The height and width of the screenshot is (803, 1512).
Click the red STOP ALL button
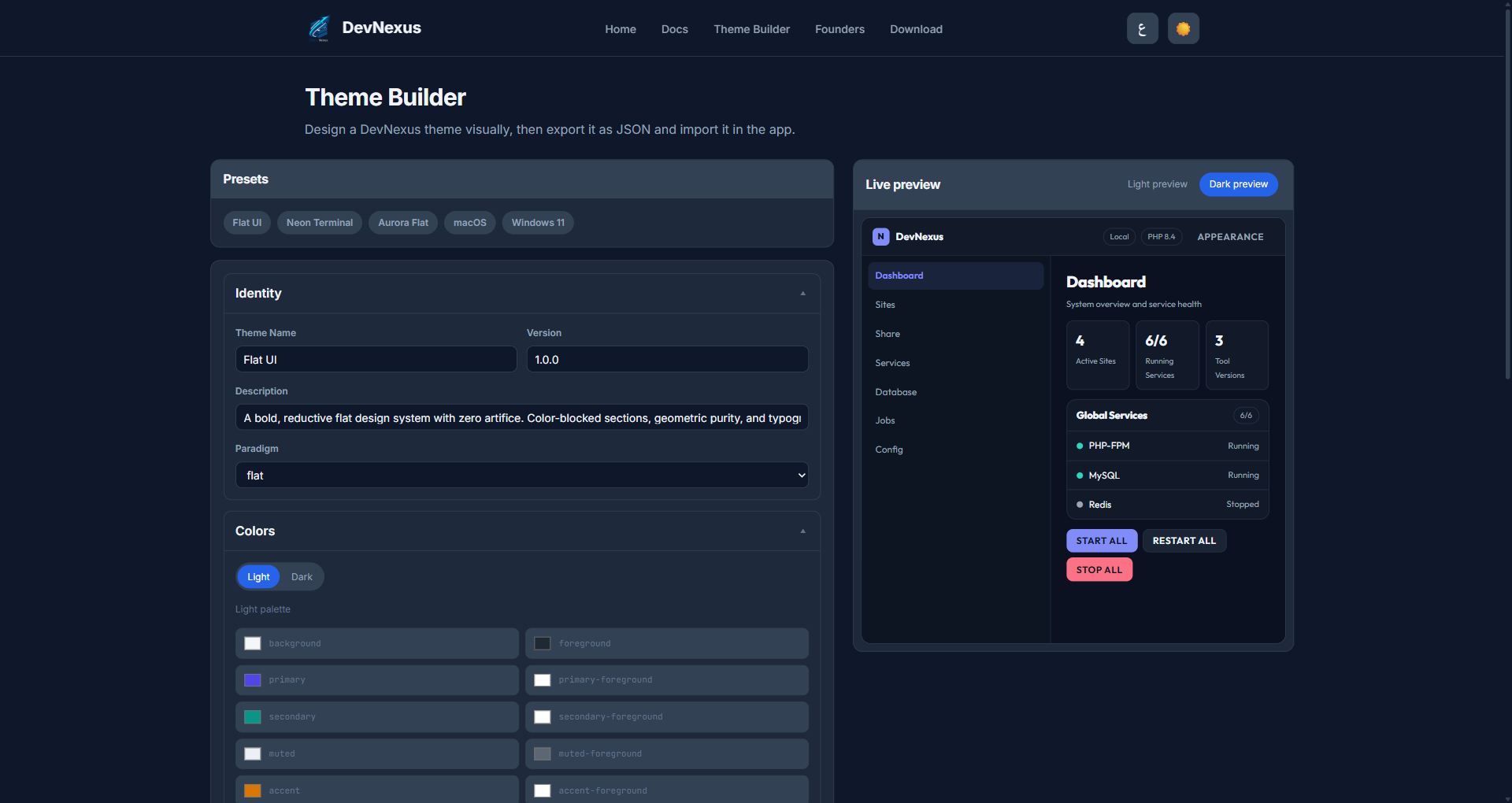pos(1099,570)
